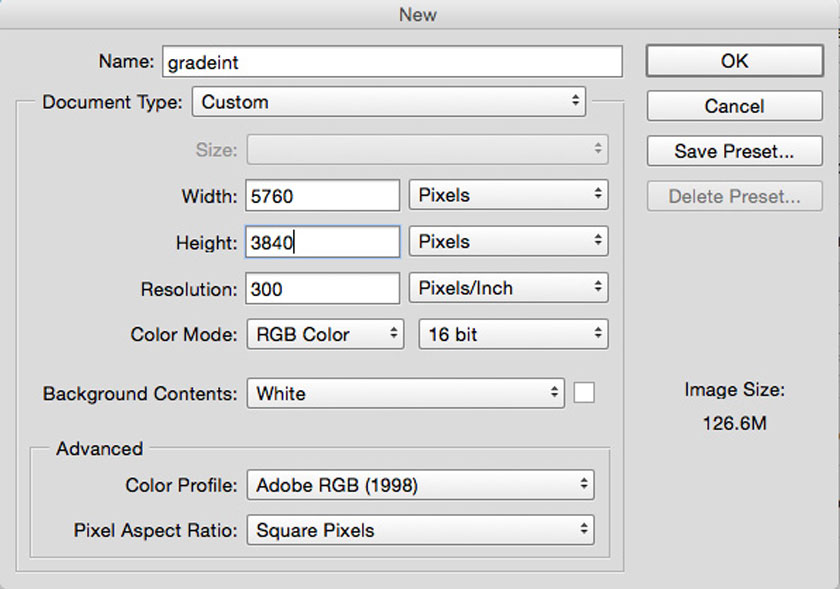Click the OK button
840x589 pixels.
point(734,61)
